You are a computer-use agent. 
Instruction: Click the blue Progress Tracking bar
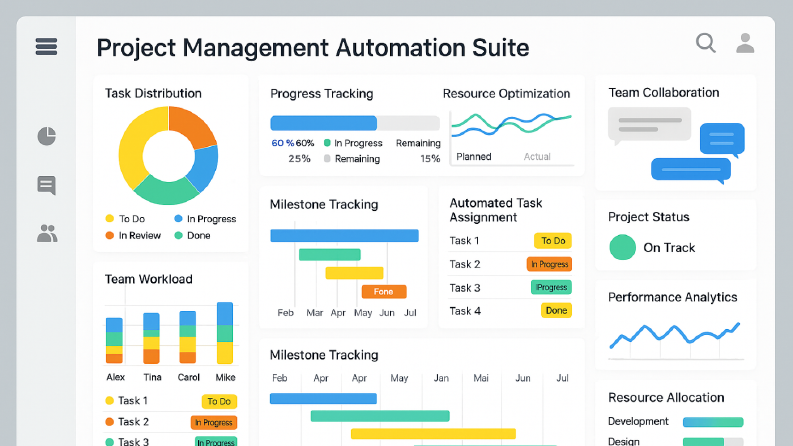(x=324, y=123)
